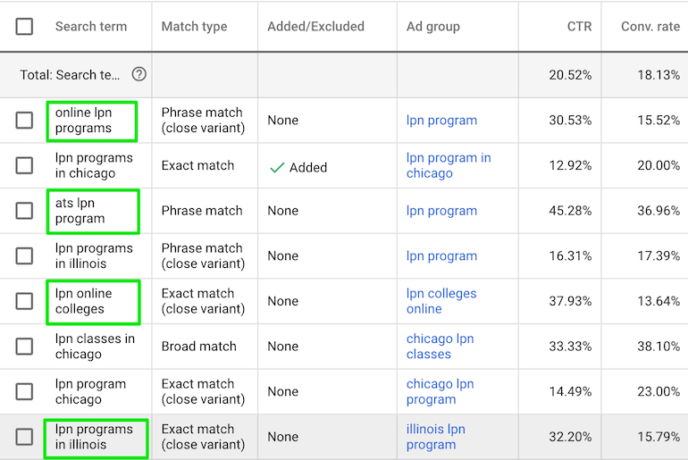This screenshot has height=460, width=688.
Task: Click the Search term column header
Action: coord(91,27)
